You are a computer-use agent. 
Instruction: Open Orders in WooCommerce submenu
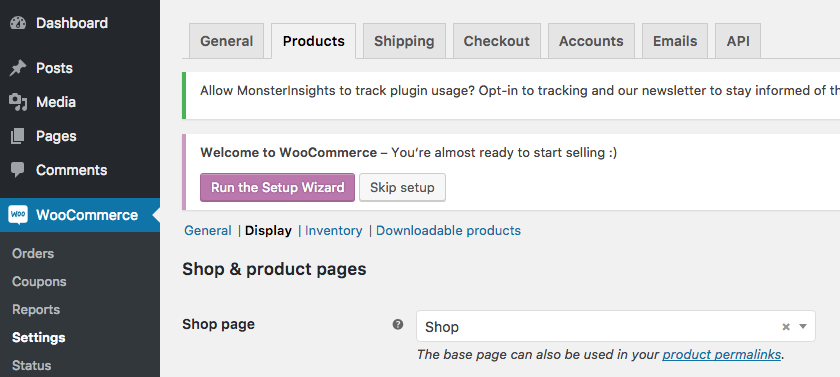[x=33, y=253]
